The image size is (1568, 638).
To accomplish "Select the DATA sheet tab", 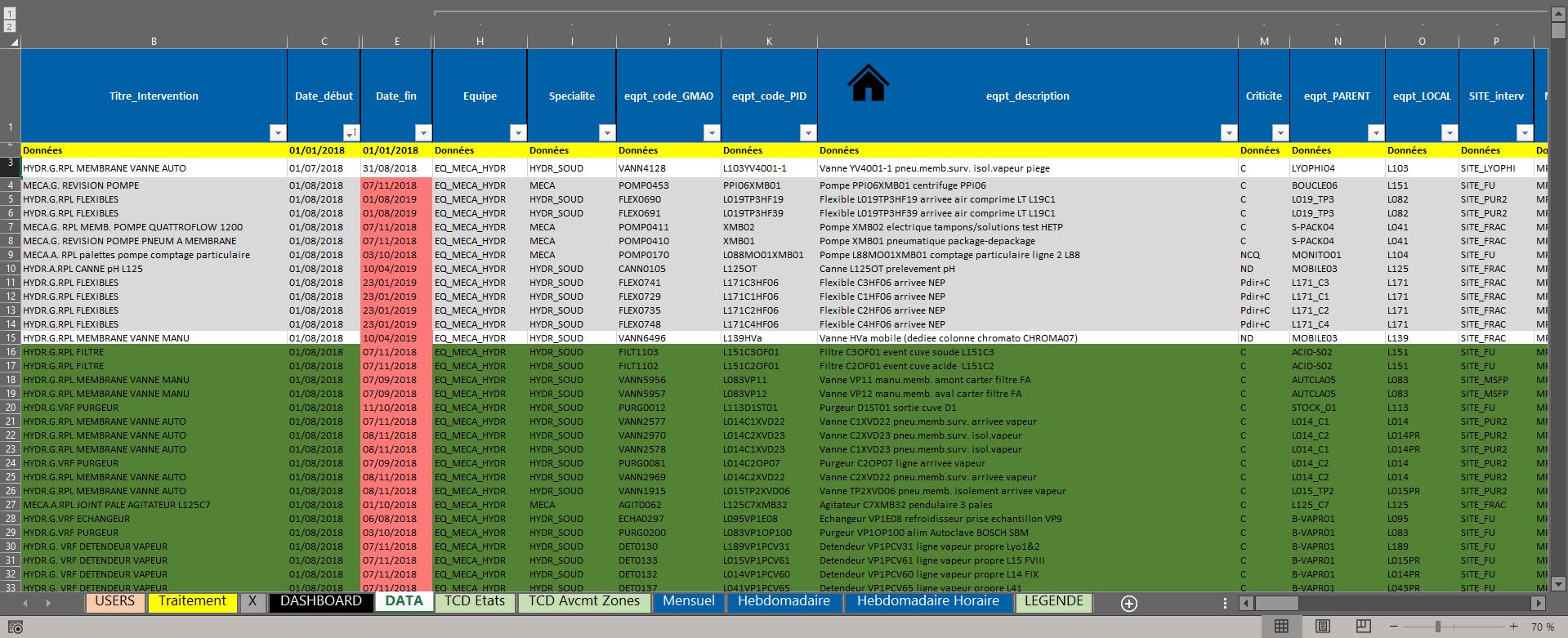I will [404, 601].
